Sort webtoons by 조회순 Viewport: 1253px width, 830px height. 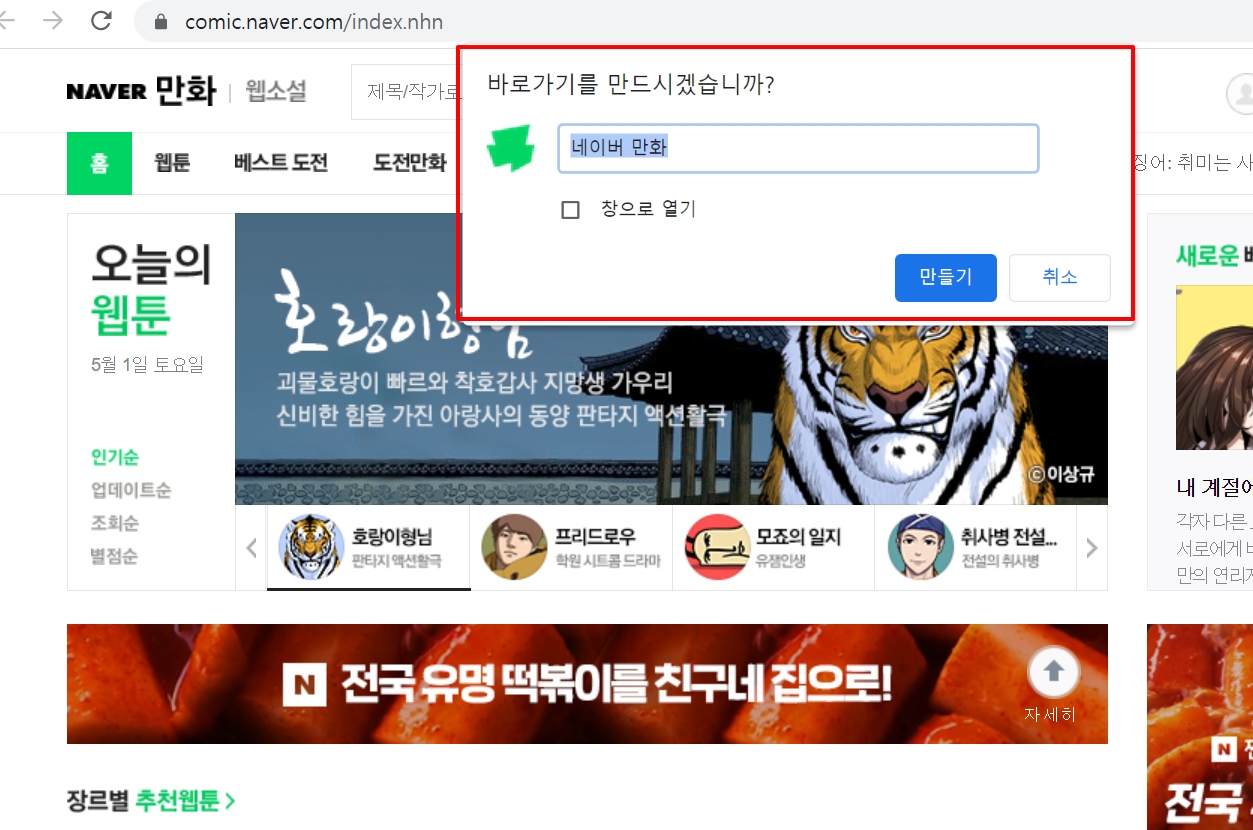[115, 523]
